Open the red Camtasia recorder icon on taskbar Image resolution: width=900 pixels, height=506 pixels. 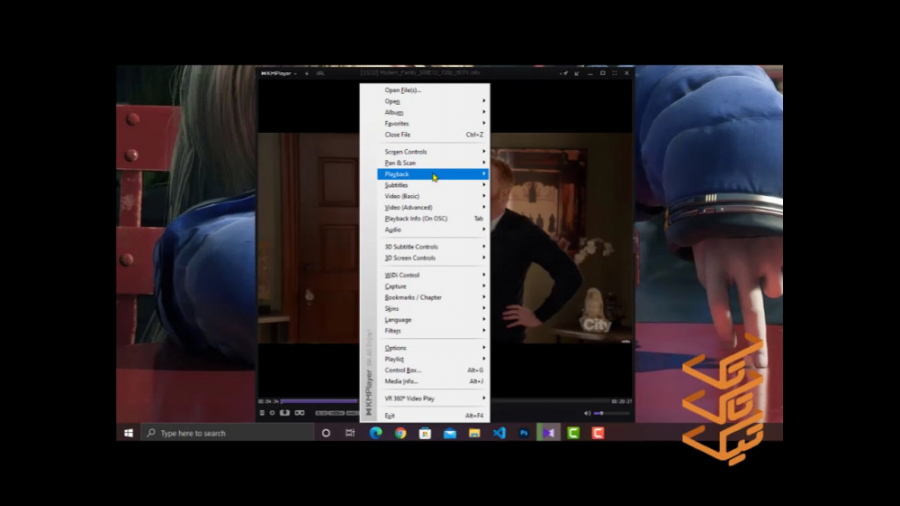[x=598, y=433]
